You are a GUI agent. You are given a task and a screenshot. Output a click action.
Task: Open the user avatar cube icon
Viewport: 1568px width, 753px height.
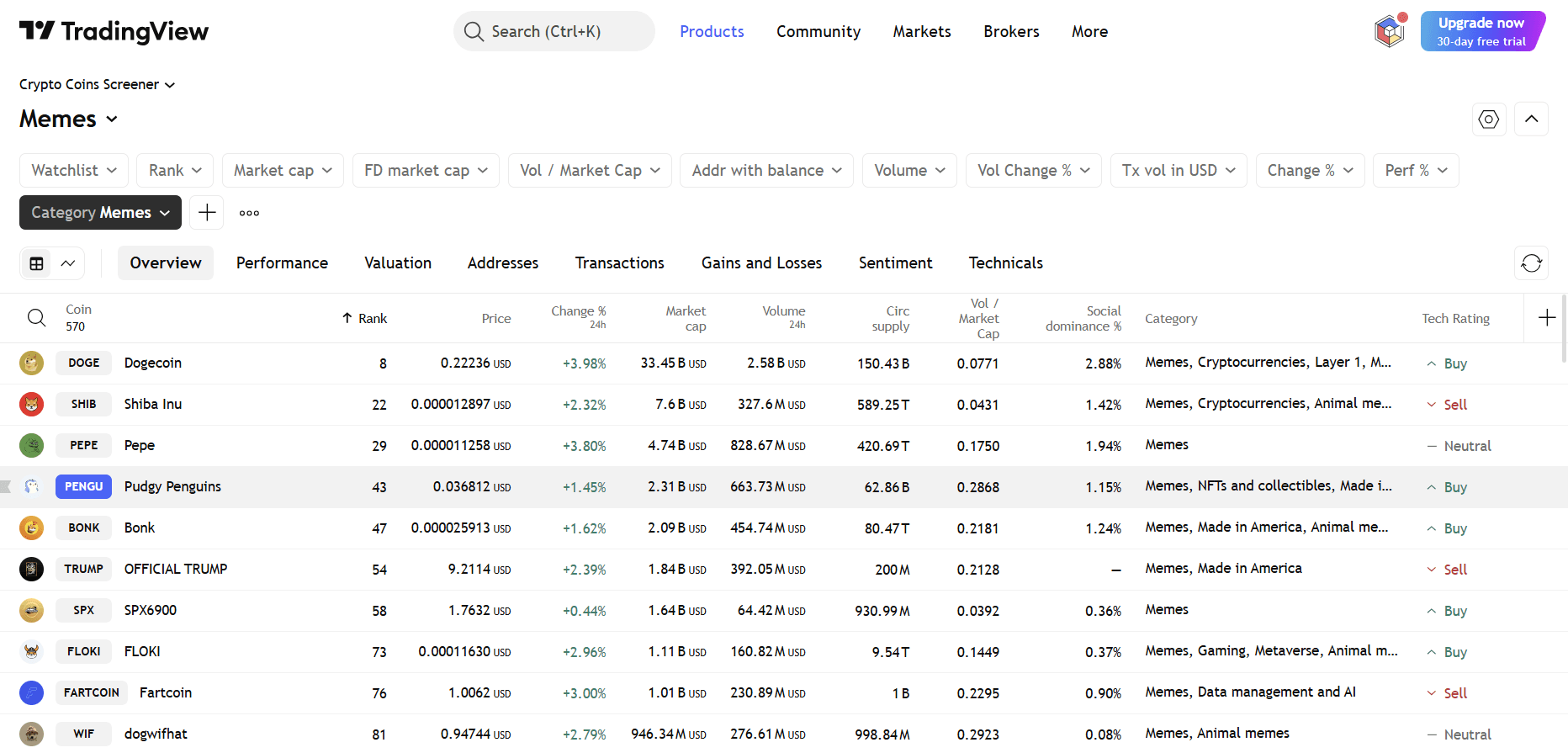coord(1390,31)
